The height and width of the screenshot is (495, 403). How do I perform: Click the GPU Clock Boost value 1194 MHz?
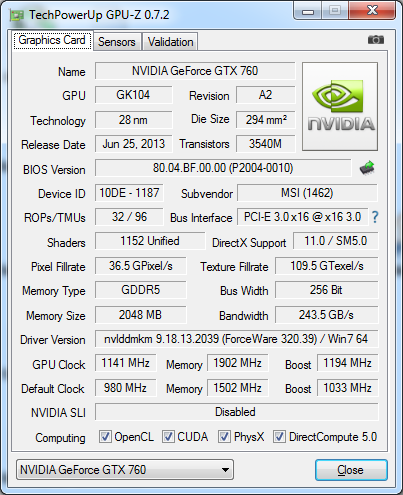348,363
